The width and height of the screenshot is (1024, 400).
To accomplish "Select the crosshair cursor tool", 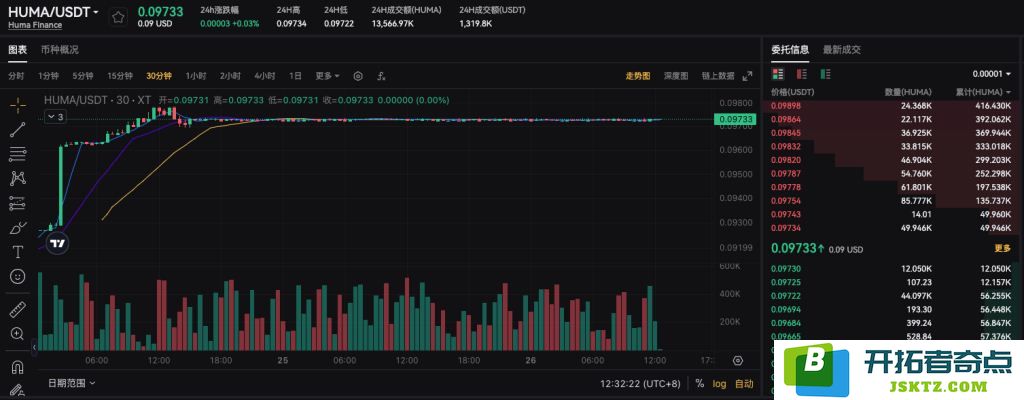I will (18, 105).
